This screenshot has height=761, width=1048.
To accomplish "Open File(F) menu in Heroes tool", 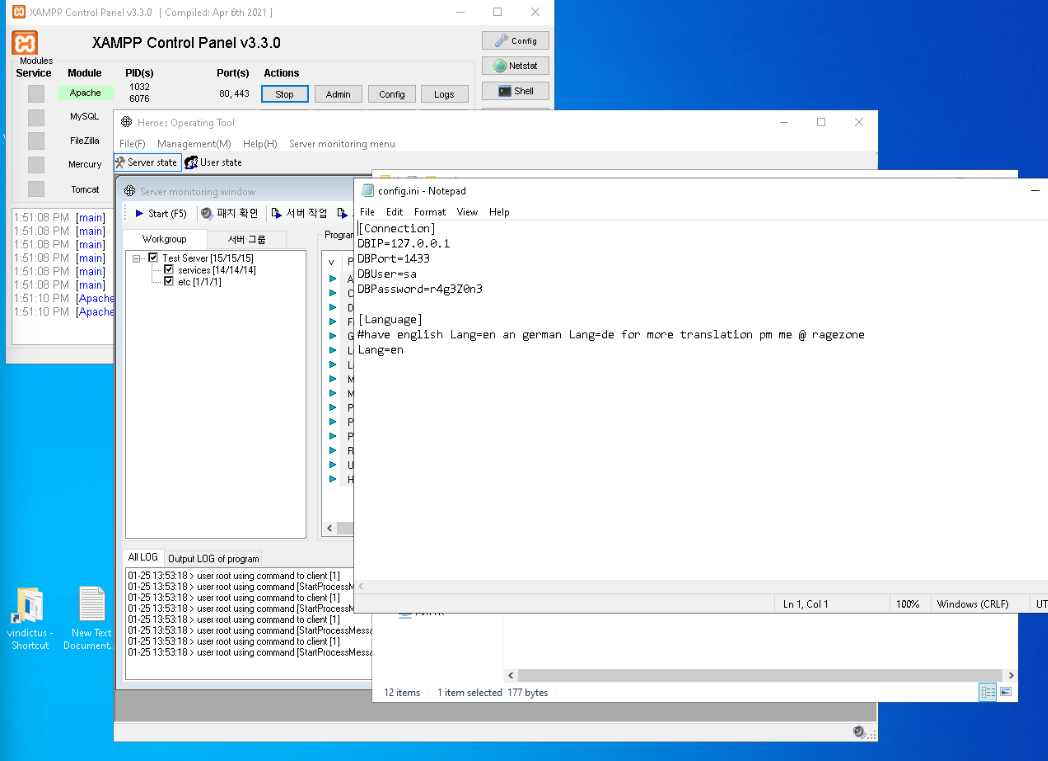I will click(x=132, y=144).
